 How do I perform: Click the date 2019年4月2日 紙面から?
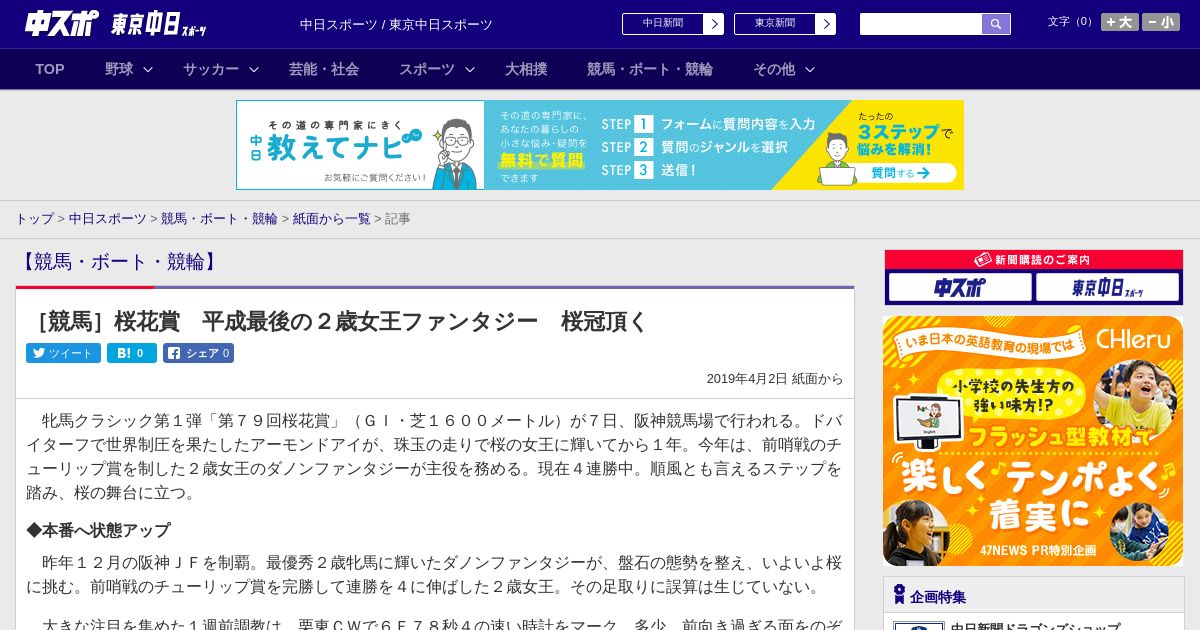coord(775,379)
